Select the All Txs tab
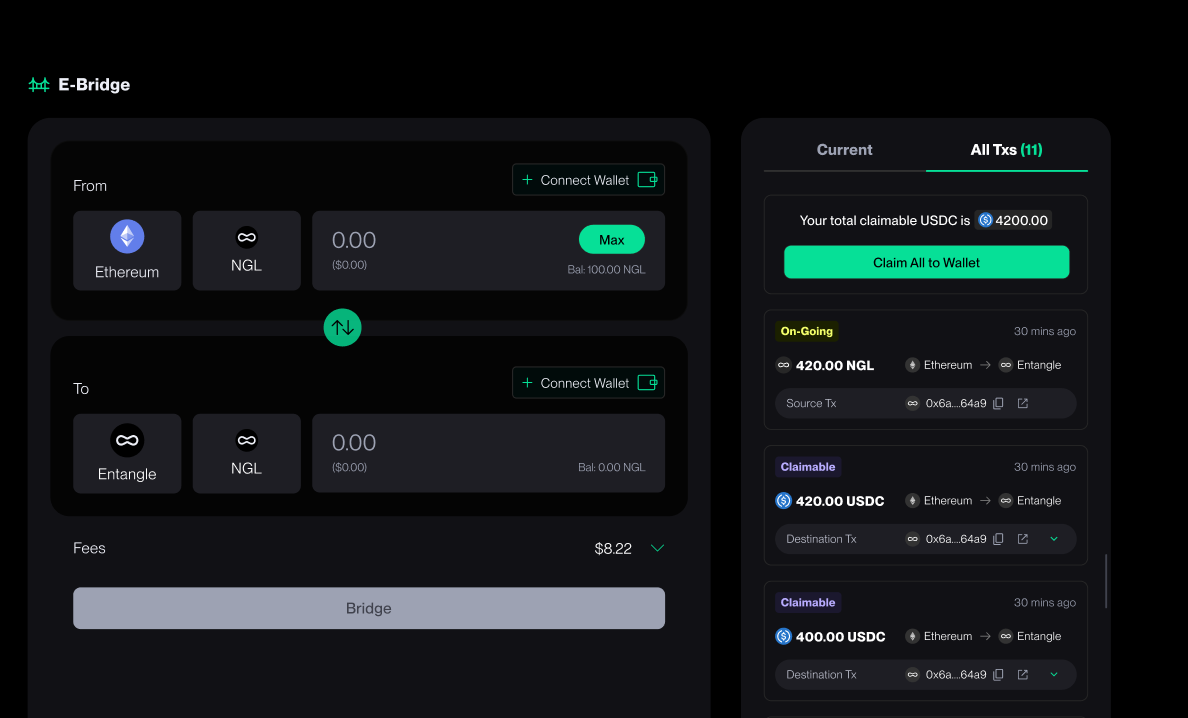This screenshot has height=718, width=1188. point(1006,150)
